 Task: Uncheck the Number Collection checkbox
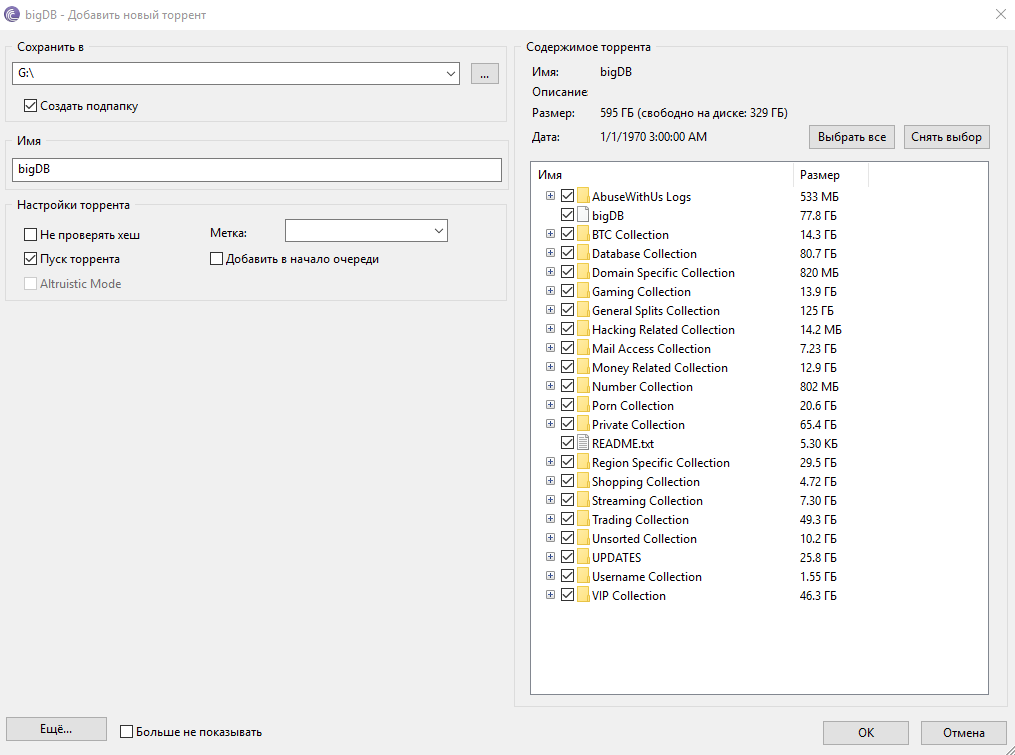point(567,386)
